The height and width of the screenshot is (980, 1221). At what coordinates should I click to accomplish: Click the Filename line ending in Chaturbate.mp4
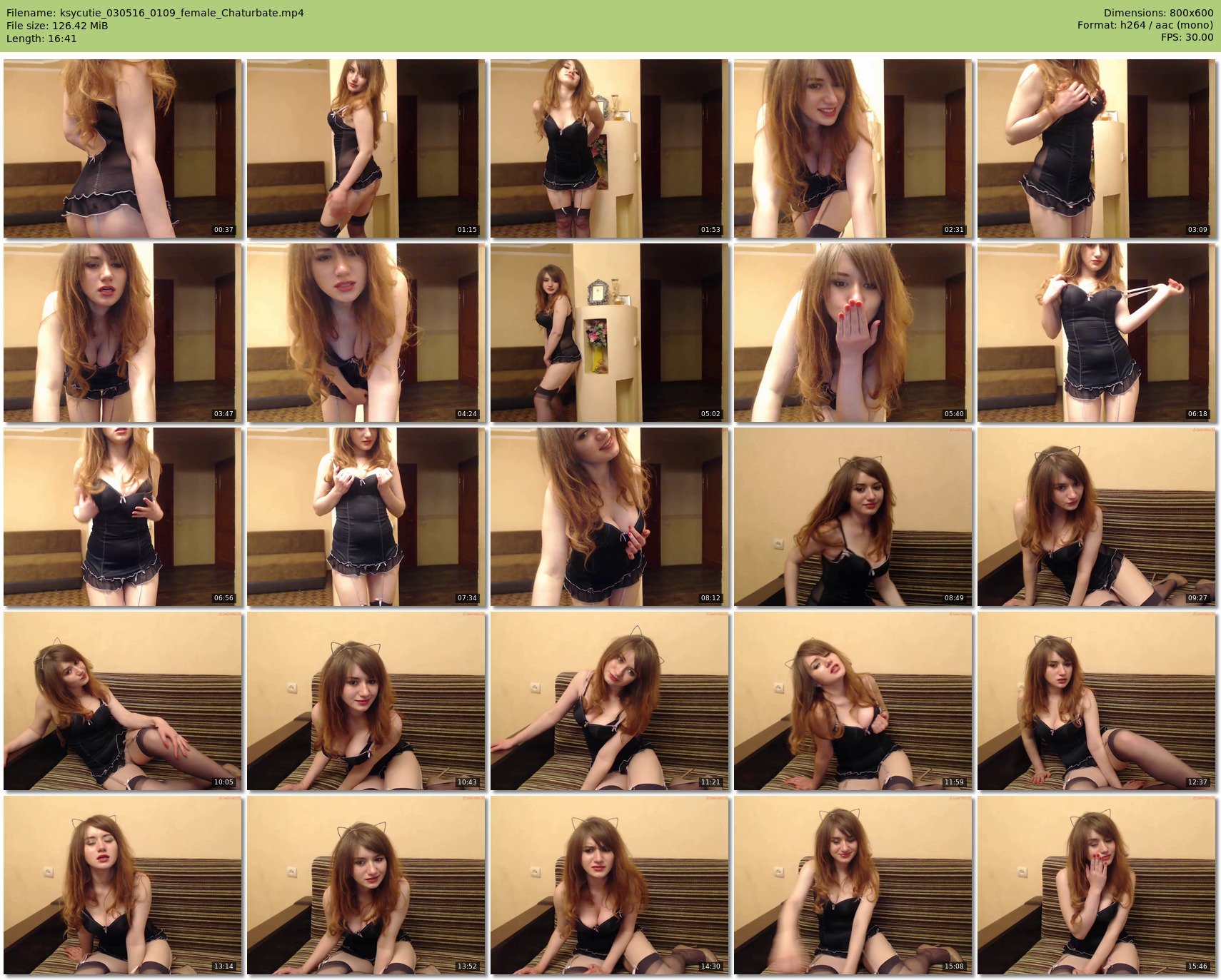pos(155,13)
